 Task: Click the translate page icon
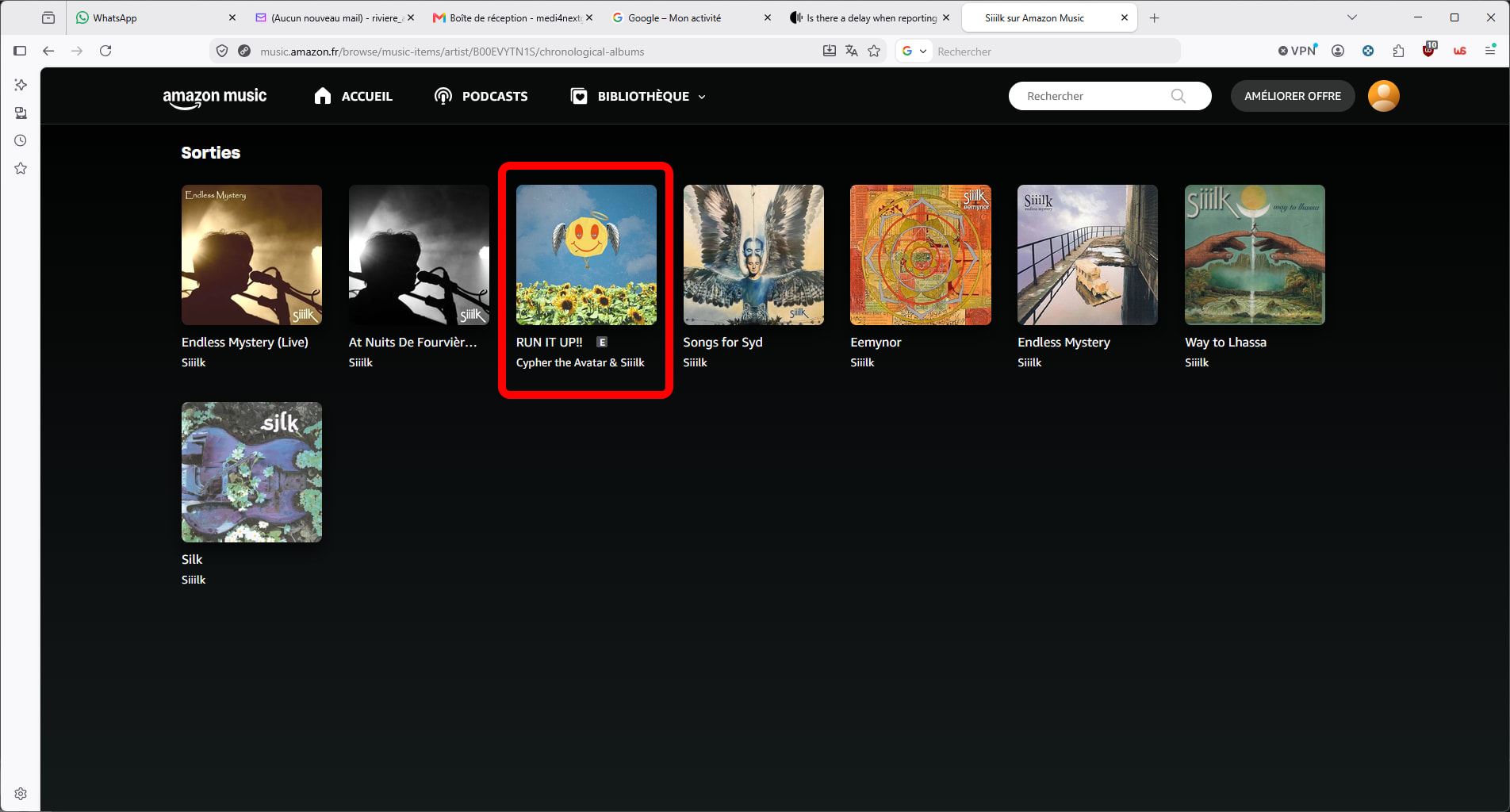852,51
